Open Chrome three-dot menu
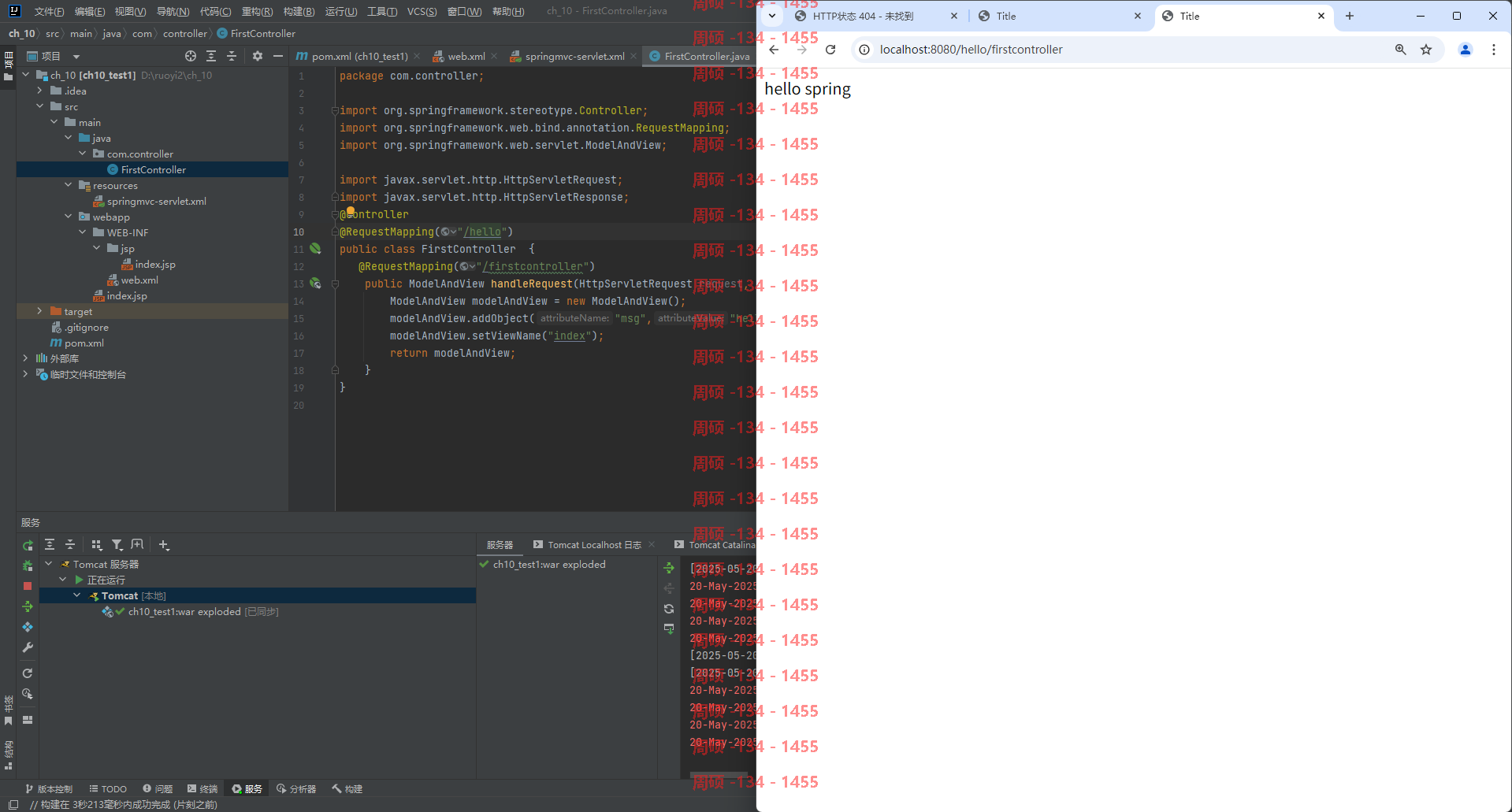 1494,50
